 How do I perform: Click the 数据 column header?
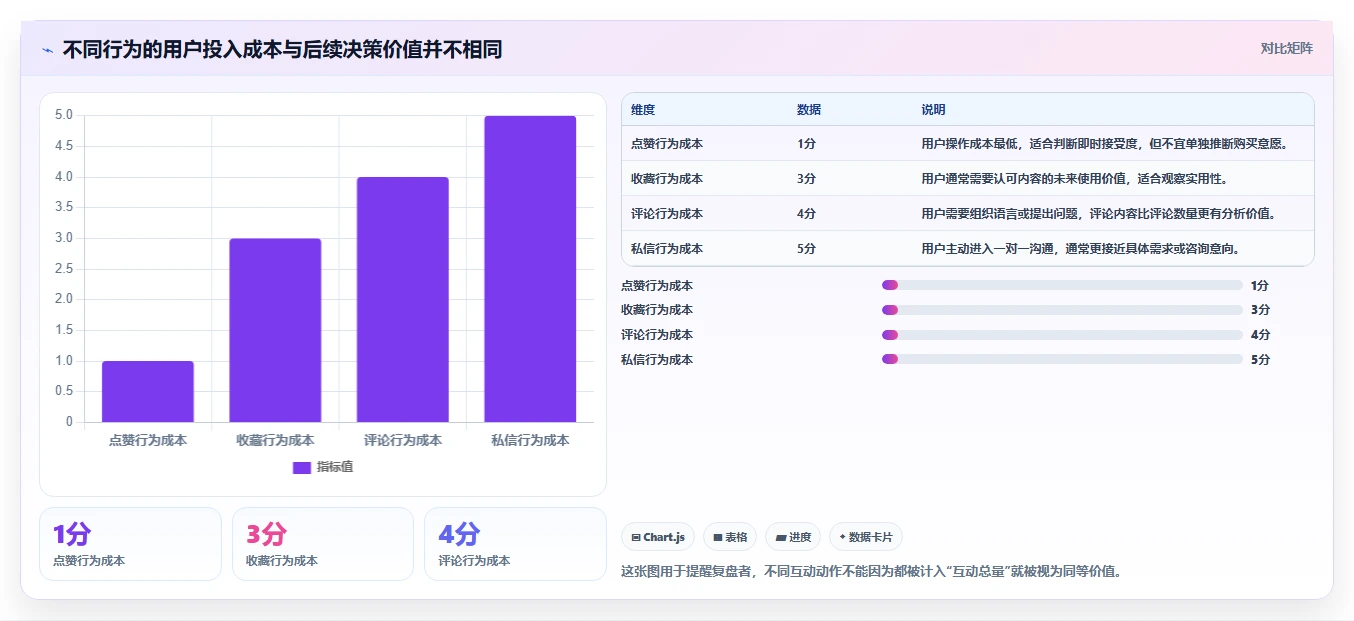(809, 110)
